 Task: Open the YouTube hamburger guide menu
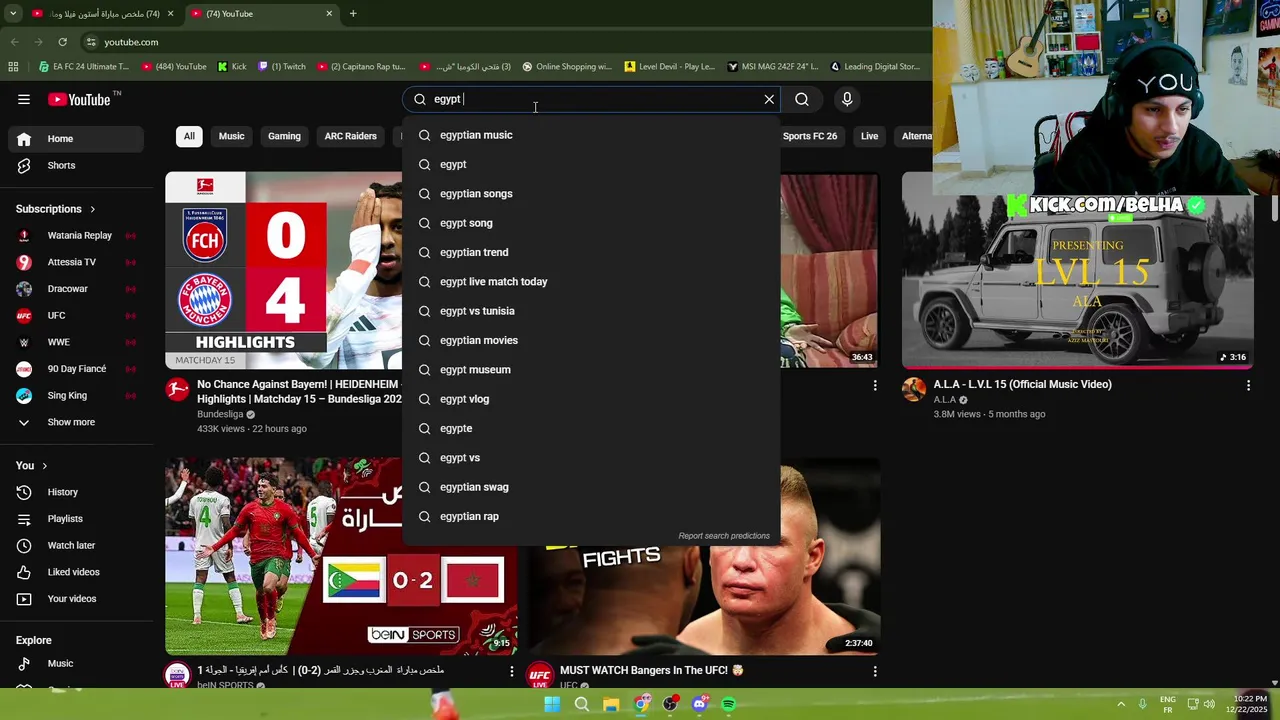(24, 99)
